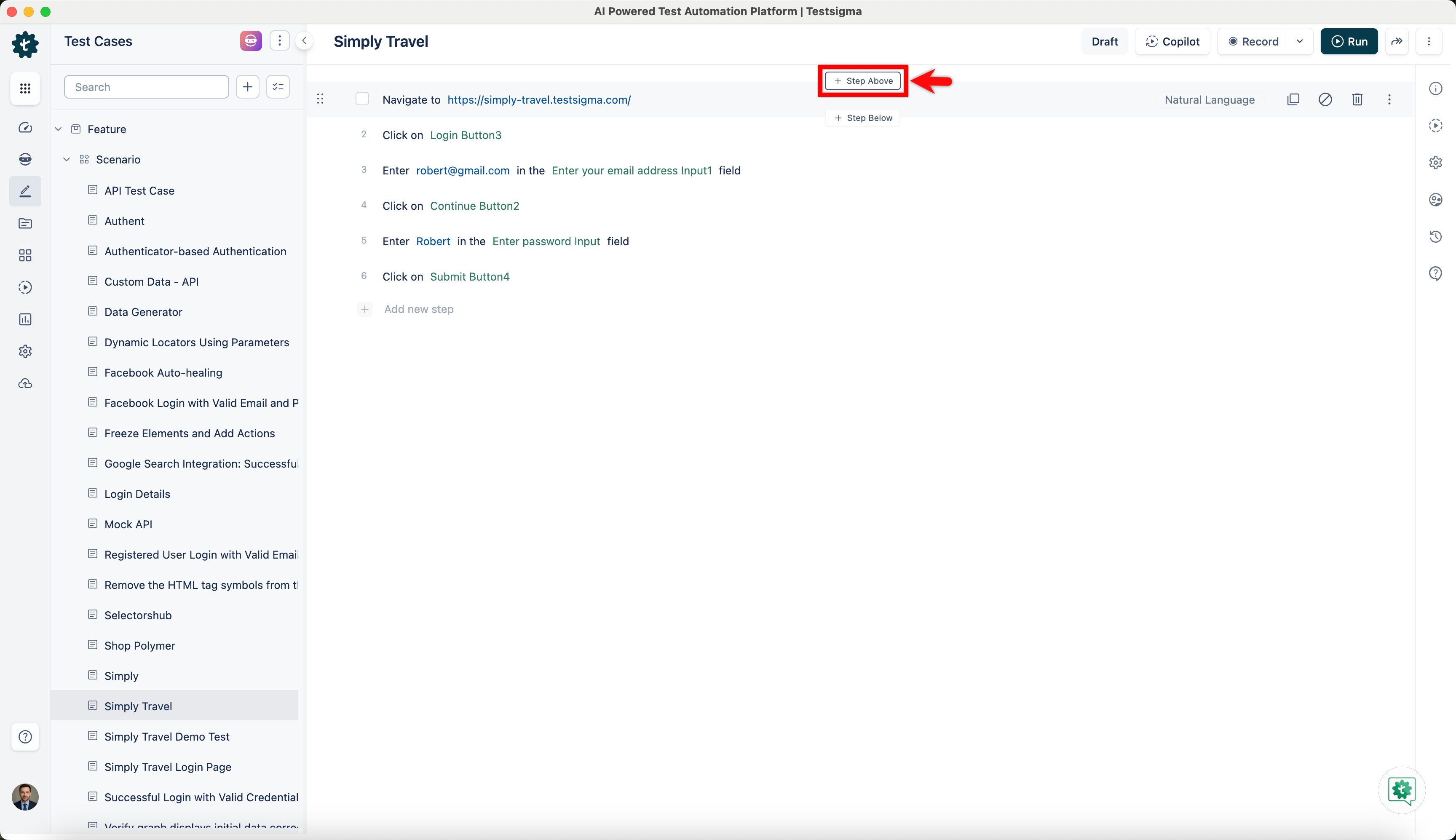
Task: Open the top-right kebab menu
Action: (1429, 42)
